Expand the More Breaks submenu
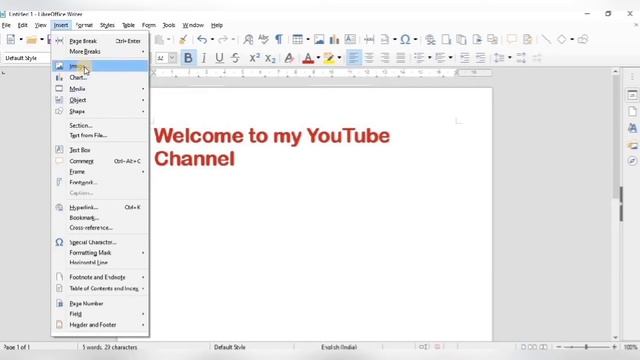Screen dimensions: 640x360 coord(100,51)
